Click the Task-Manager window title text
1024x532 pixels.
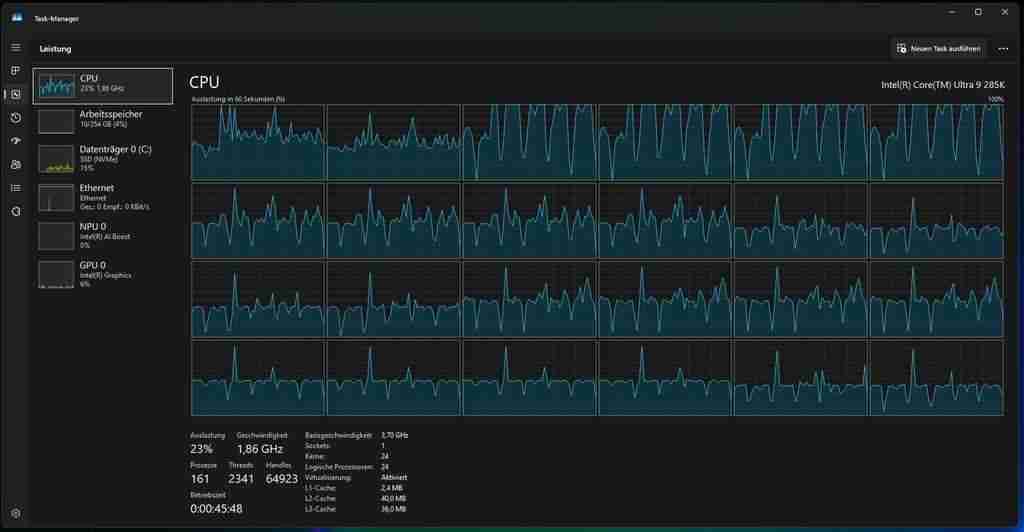click(x=56, y=19)
